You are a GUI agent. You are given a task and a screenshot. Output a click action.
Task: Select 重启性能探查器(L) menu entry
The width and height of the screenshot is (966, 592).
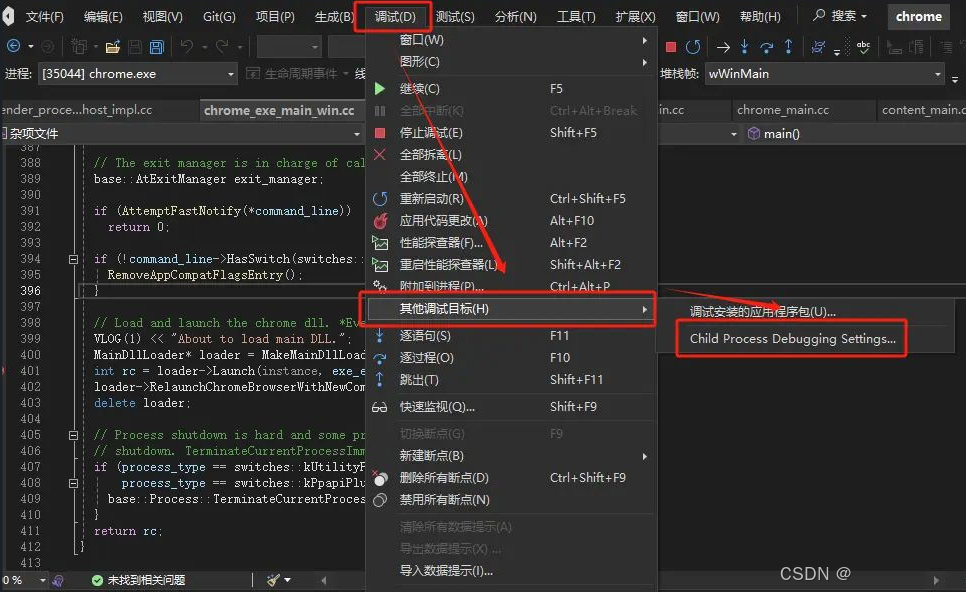pos(511,265)
